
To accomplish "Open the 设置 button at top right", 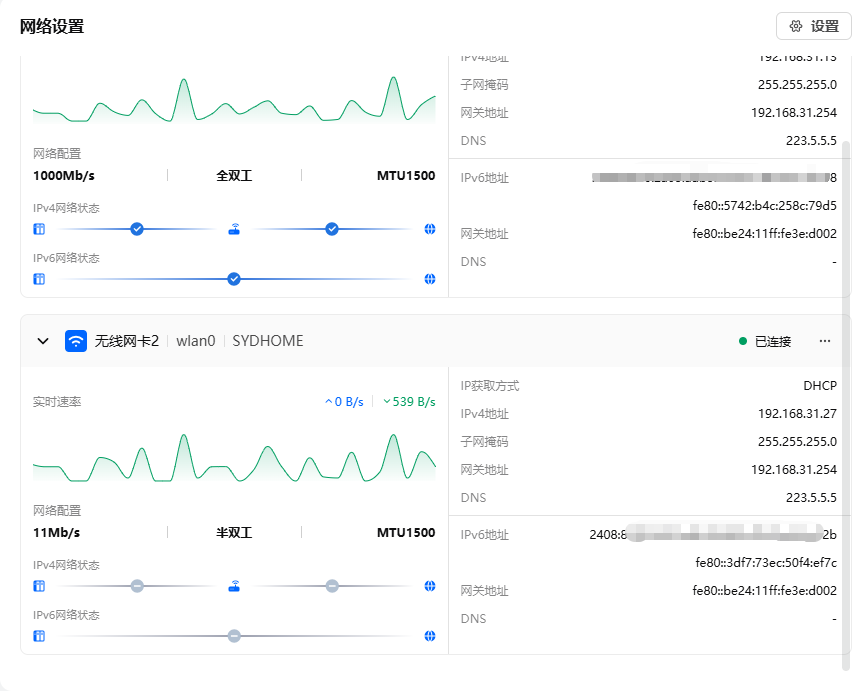I will click(813, 26).
